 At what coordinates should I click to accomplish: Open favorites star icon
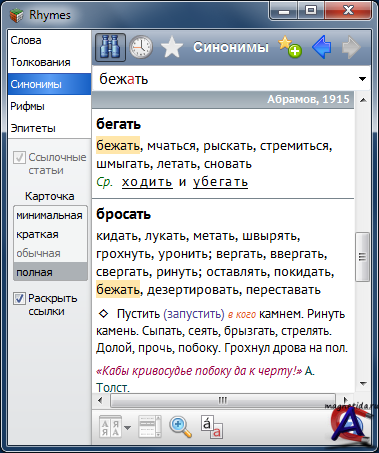point(172,47)
